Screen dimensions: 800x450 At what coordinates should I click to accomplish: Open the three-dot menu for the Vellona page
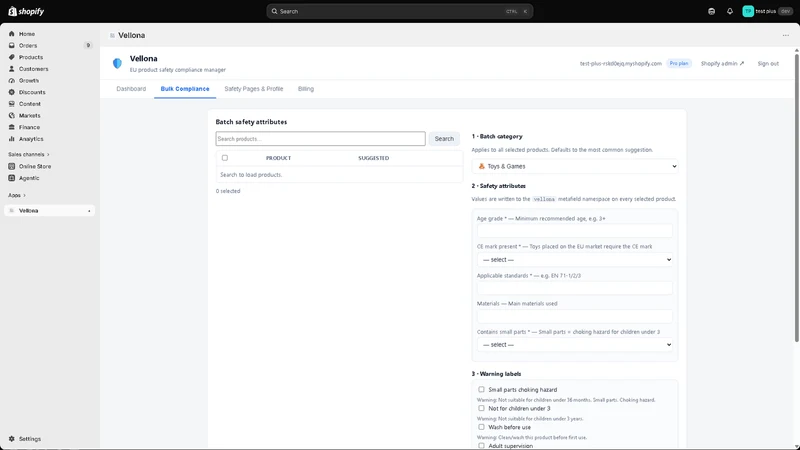785,35
